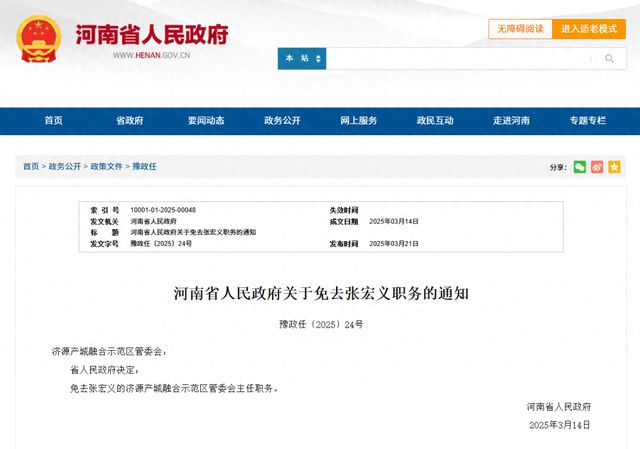Select 要闻动态 in navigation bar

(x=205, y=121)
